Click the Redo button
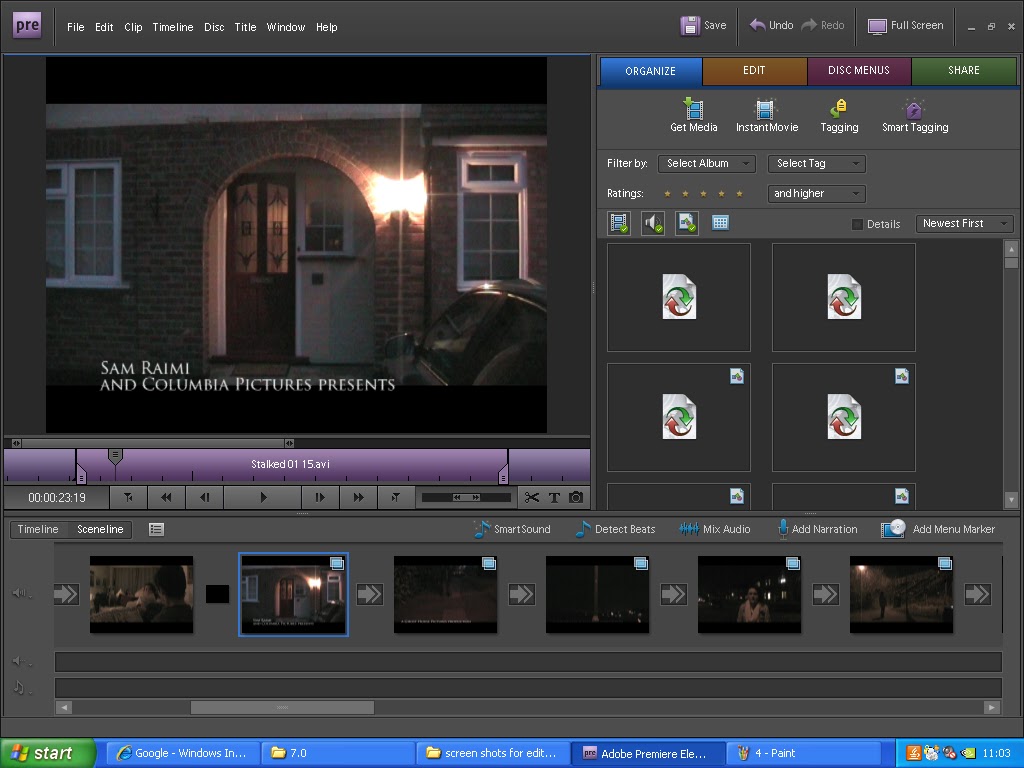 point(823,25)
